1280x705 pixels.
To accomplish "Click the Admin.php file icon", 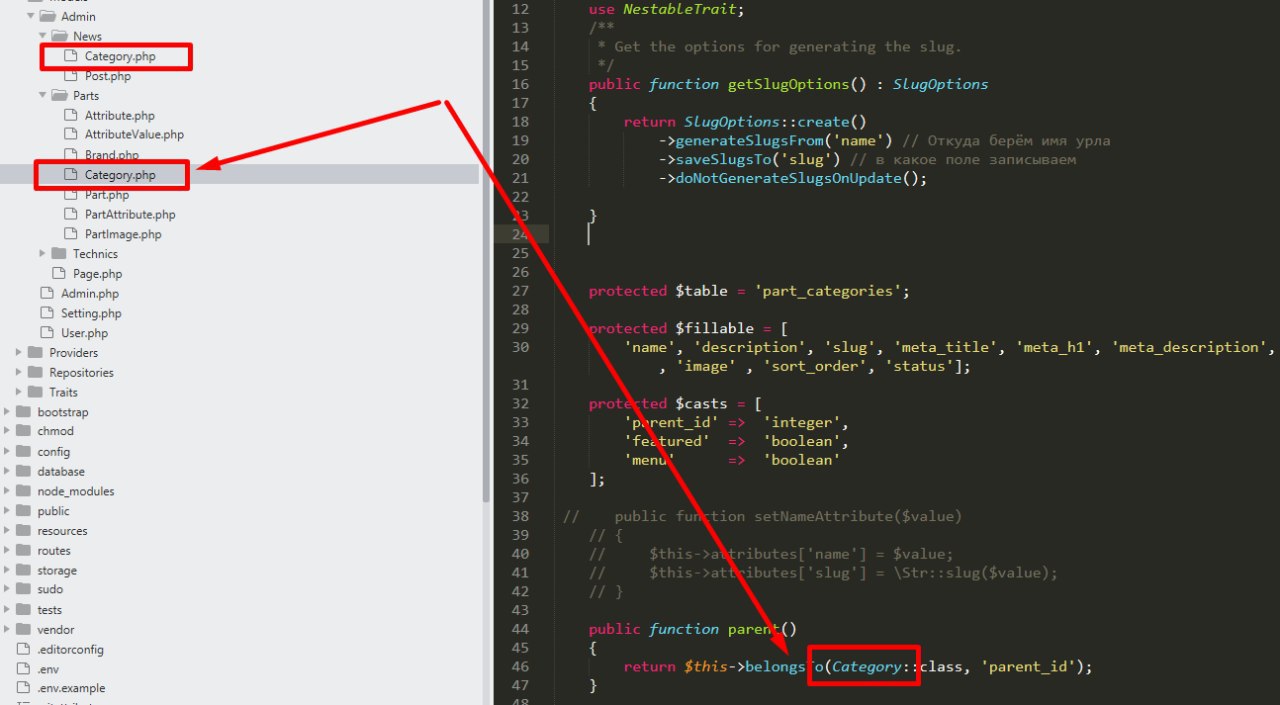I will coord(46,293).
